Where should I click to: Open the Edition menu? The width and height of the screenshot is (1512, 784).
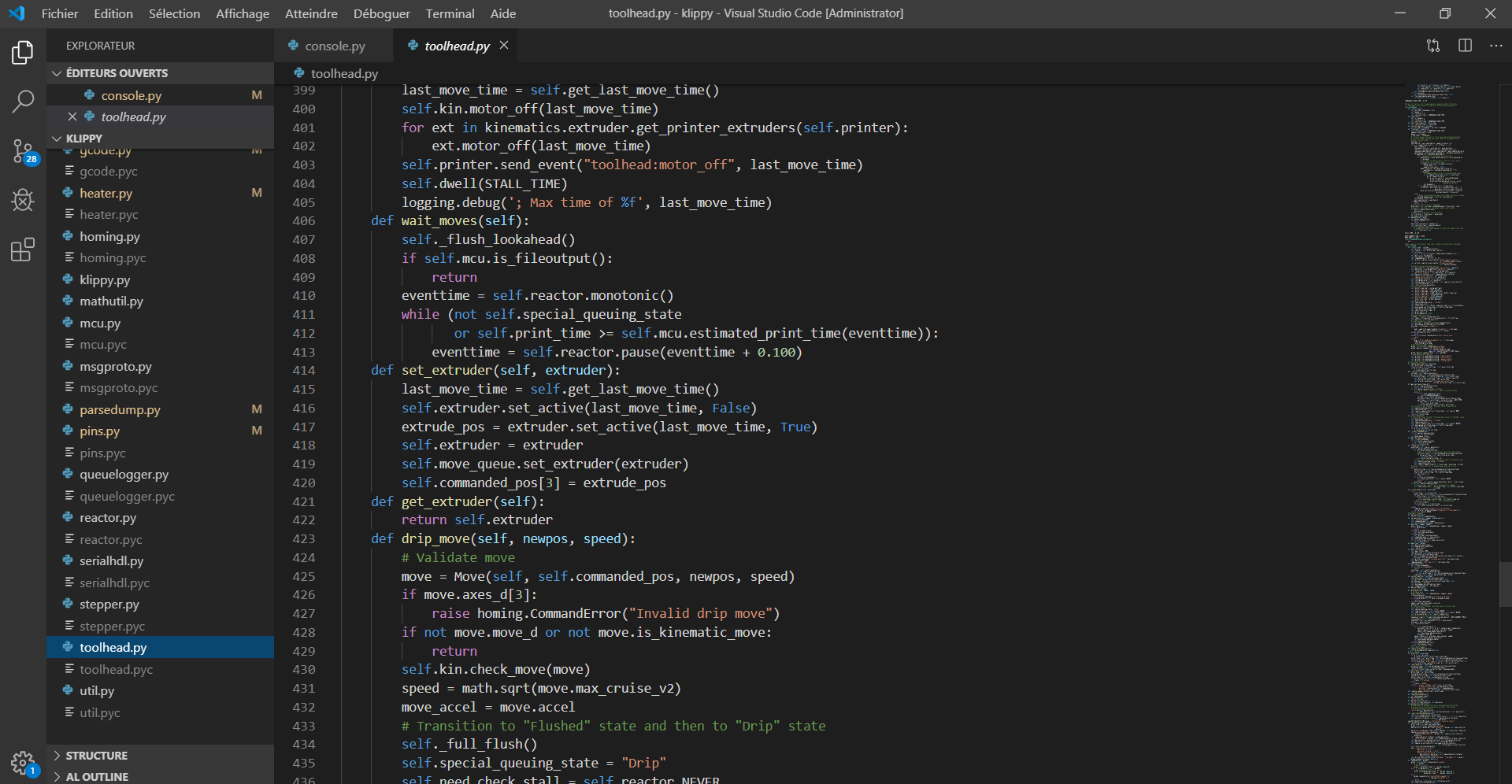coord(113,13)
